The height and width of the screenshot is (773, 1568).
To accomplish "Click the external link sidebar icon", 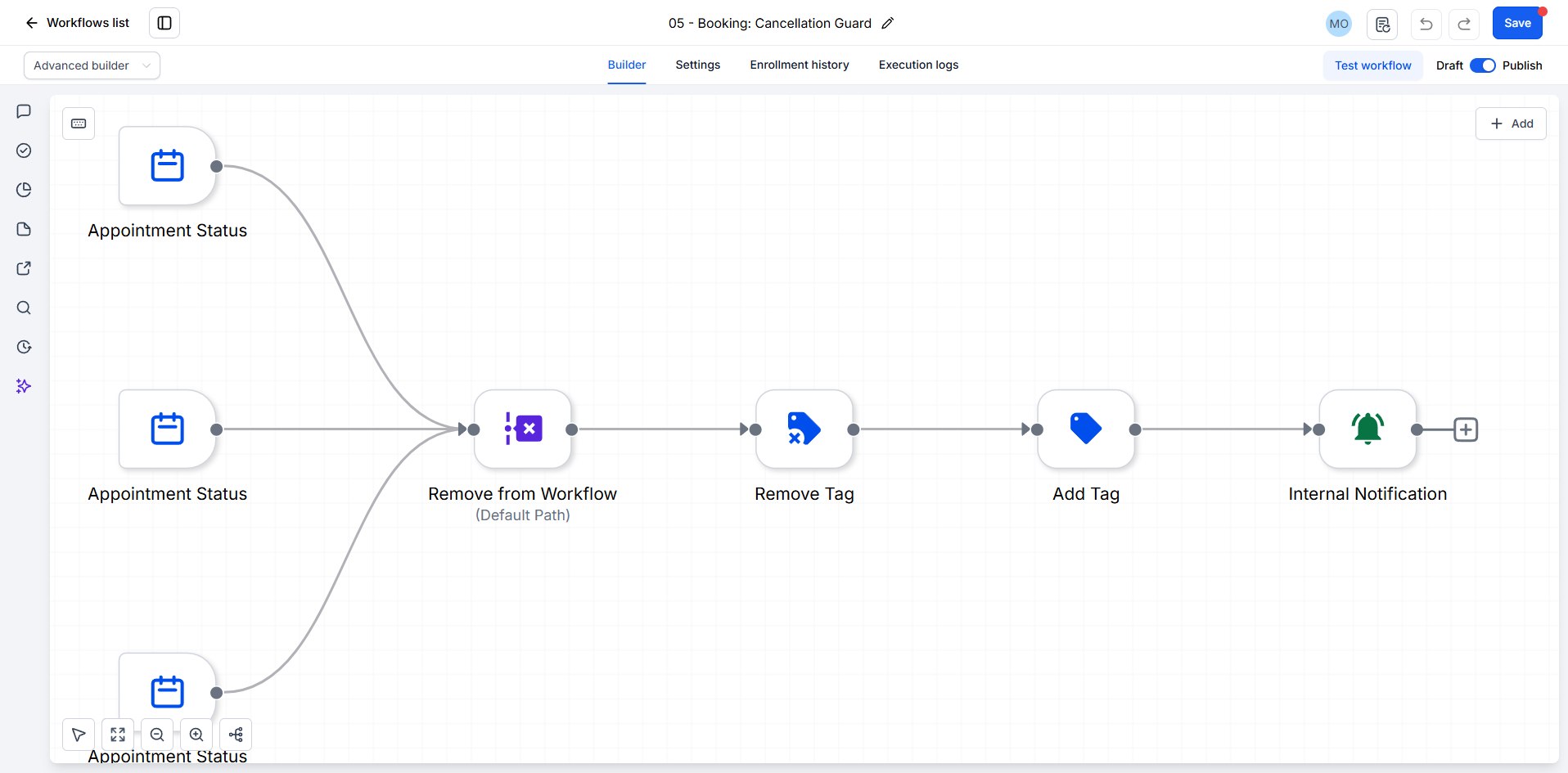I will [24, 268].
